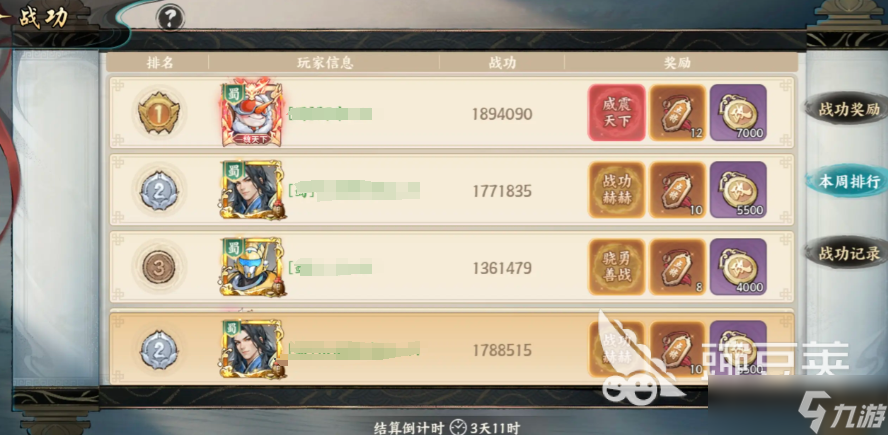Open the question mark help icon
This screenshot has width=888, height=435.
pos(170,20)
